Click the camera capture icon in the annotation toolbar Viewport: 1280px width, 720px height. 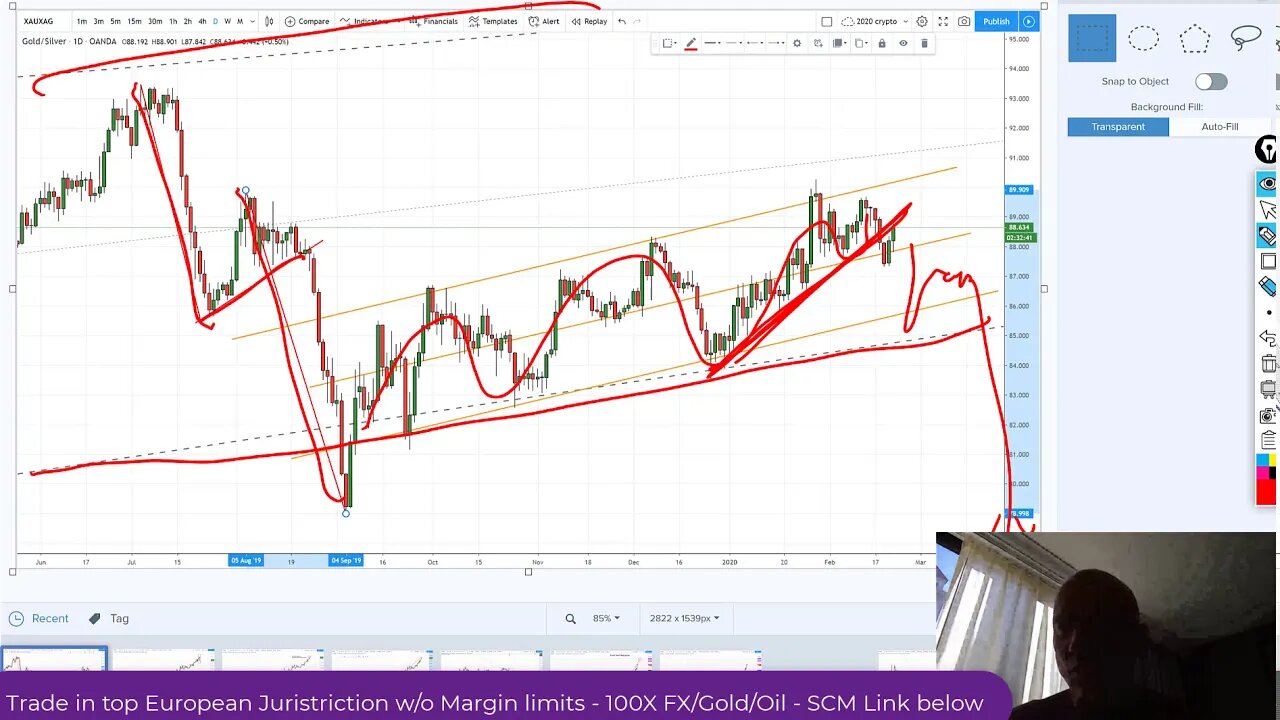tap(1268, 415)
